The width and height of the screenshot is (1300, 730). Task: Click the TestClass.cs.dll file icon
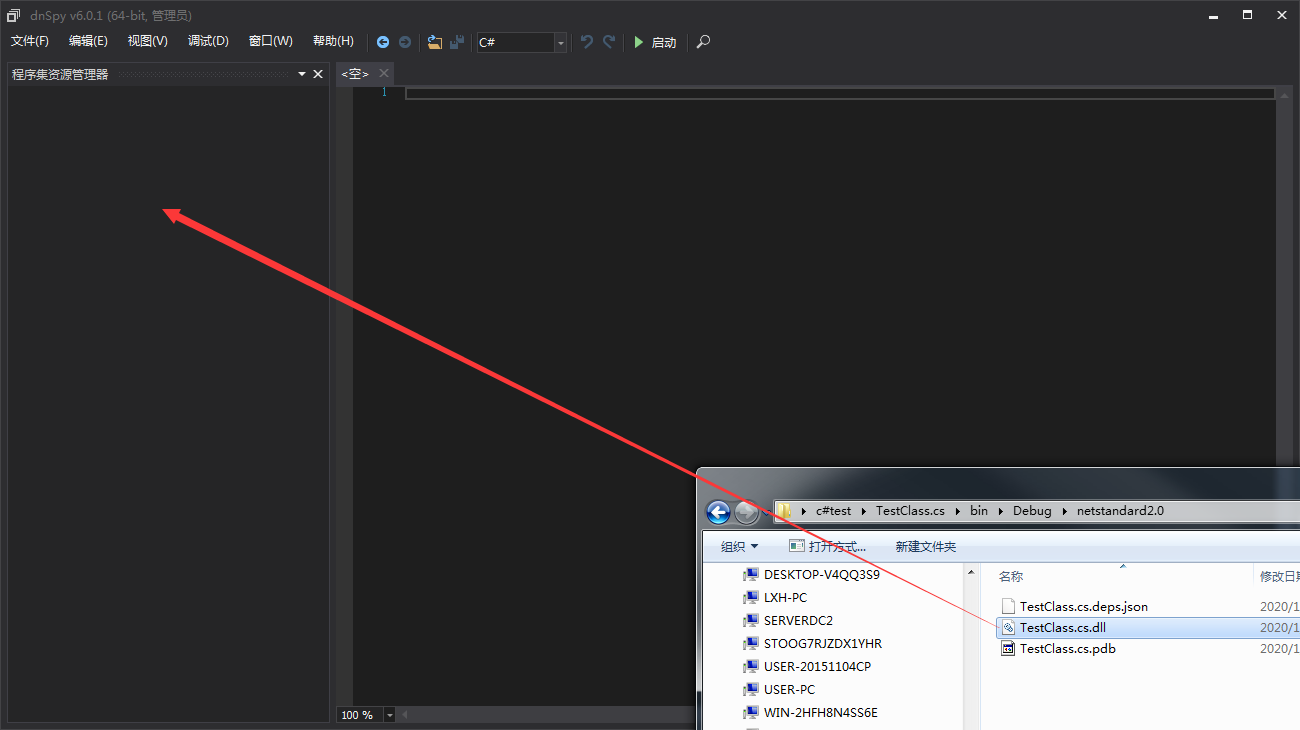point(1009,628)
